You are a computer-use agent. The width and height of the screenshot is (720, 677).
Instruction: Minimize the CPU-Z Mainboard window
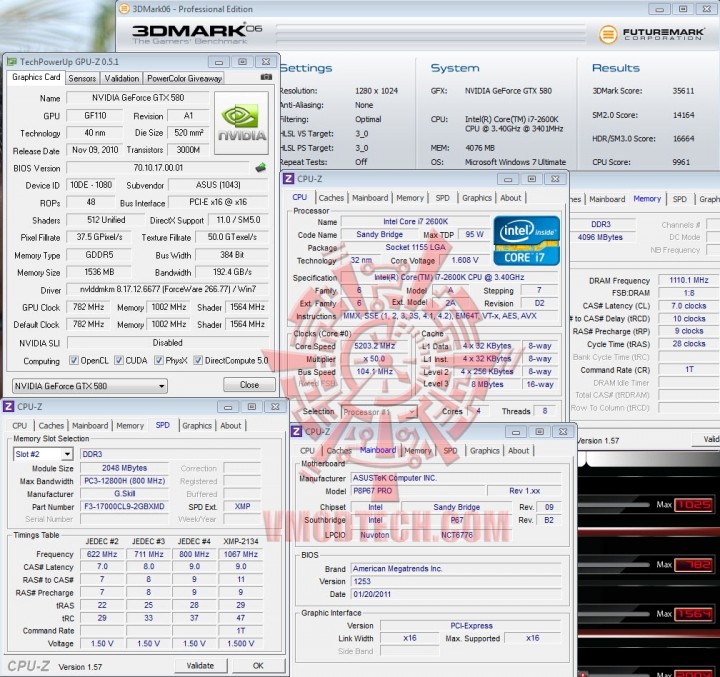pyautogui.click(x=516, y=432)
